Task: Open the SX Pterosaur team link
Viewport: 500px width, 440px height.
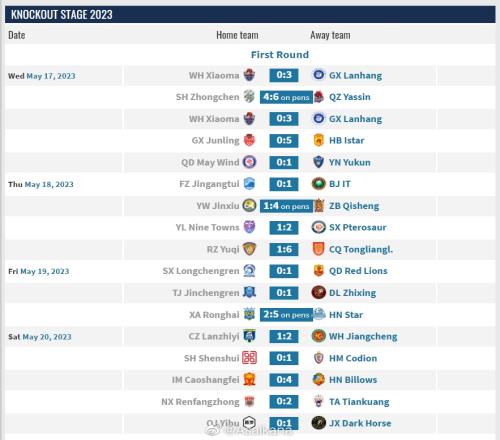Action: pos(358,228)
